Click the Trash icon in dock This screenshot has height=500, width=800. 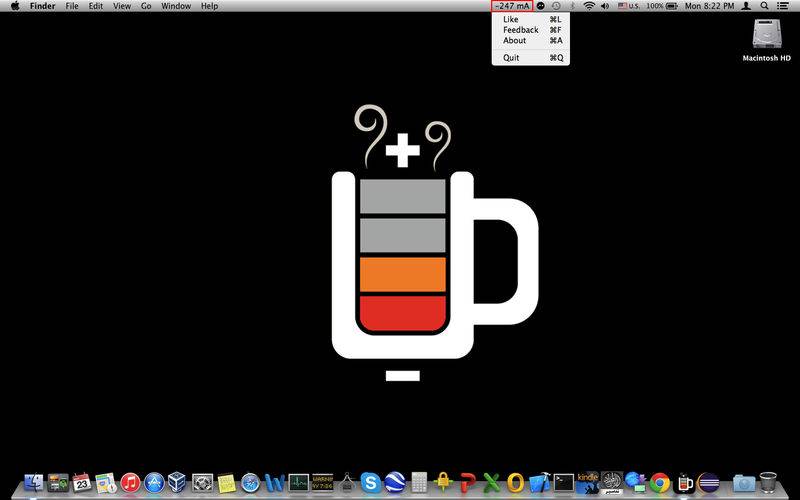pos(768,482)
